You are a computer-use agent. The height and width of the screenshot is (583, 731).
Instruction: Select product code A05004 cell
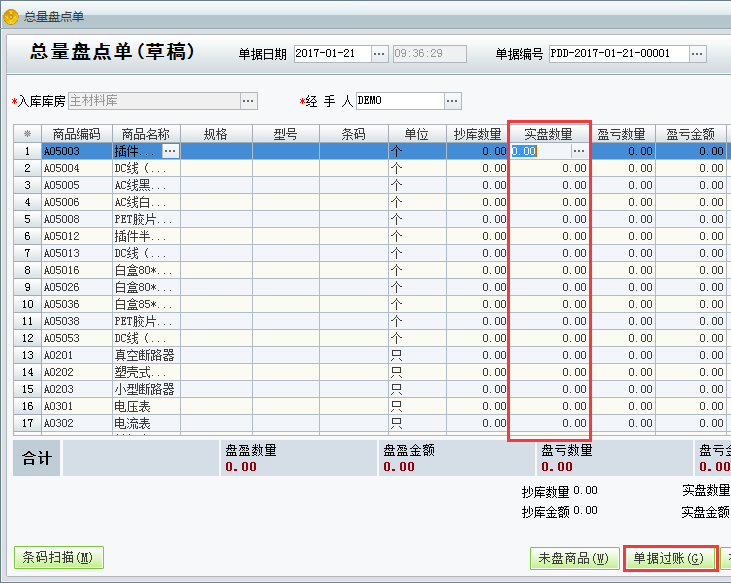click(x=77, y=168)
